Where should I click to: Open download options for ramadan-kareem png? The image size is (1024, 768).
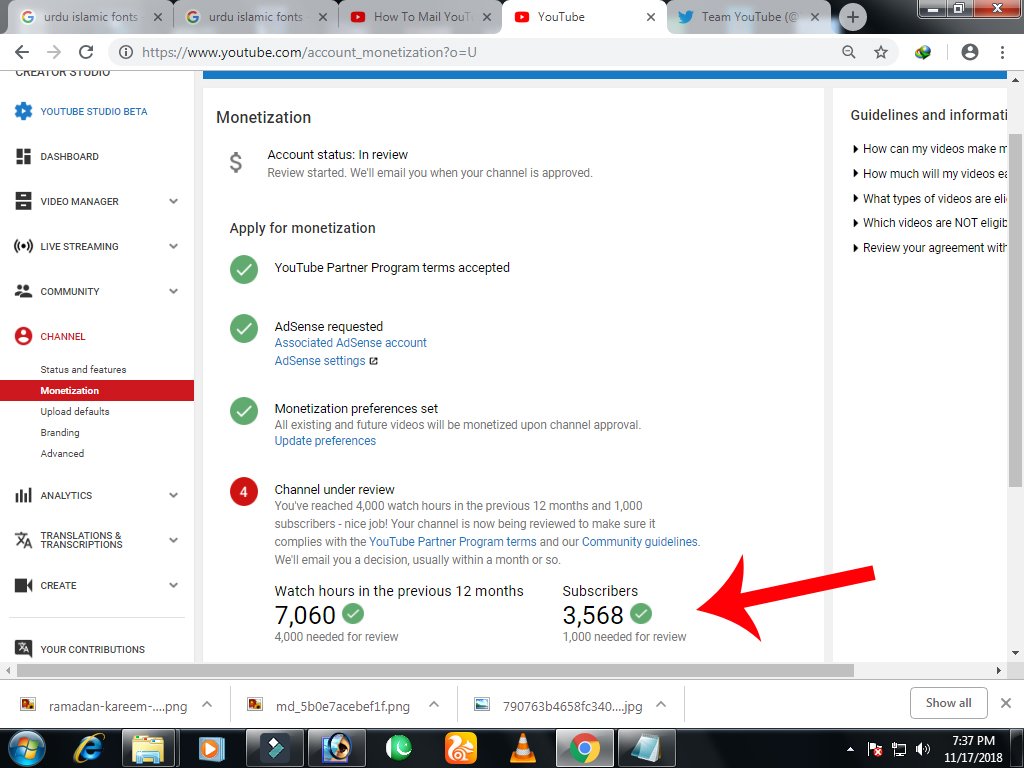(207, 705)
